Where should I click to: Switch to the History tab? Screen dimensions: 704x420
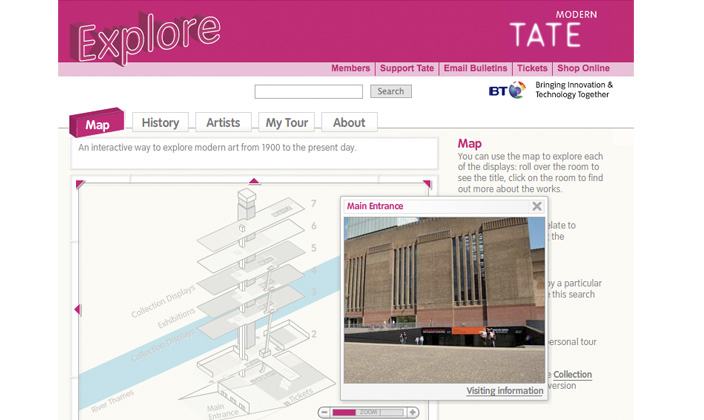(x=160, y=122)
